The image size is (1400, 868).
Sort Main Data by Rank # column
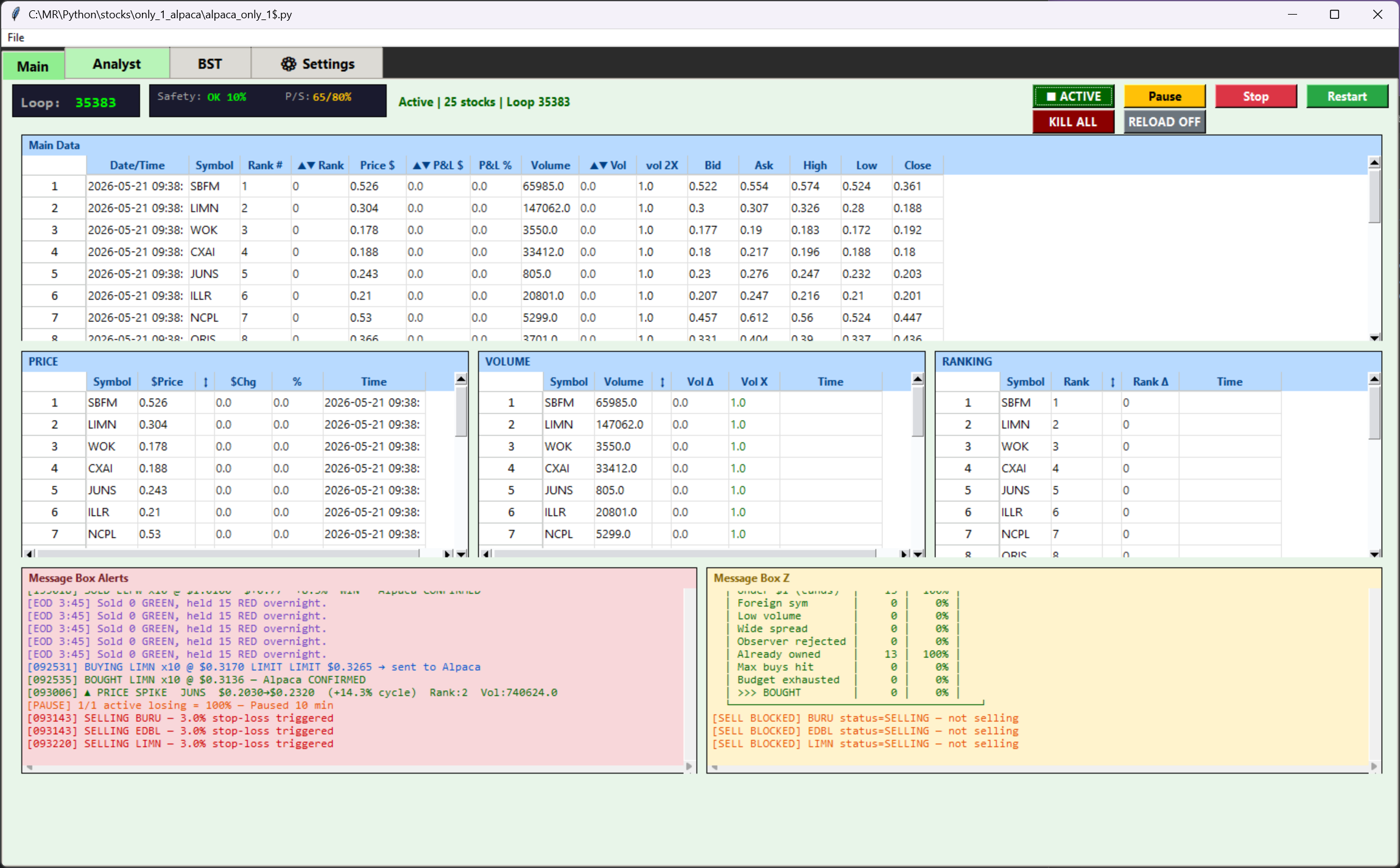[265, 165]
